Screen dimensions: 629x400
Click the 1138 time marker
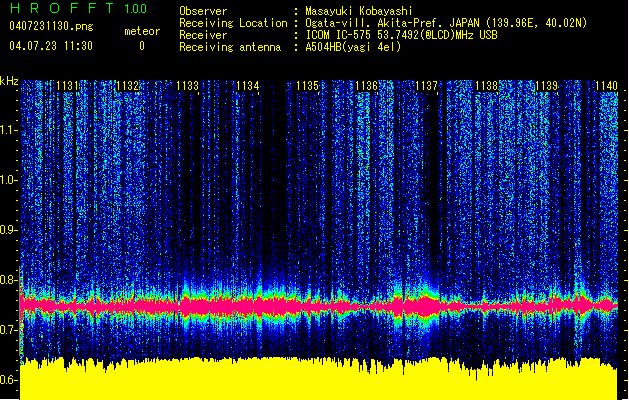486,86
